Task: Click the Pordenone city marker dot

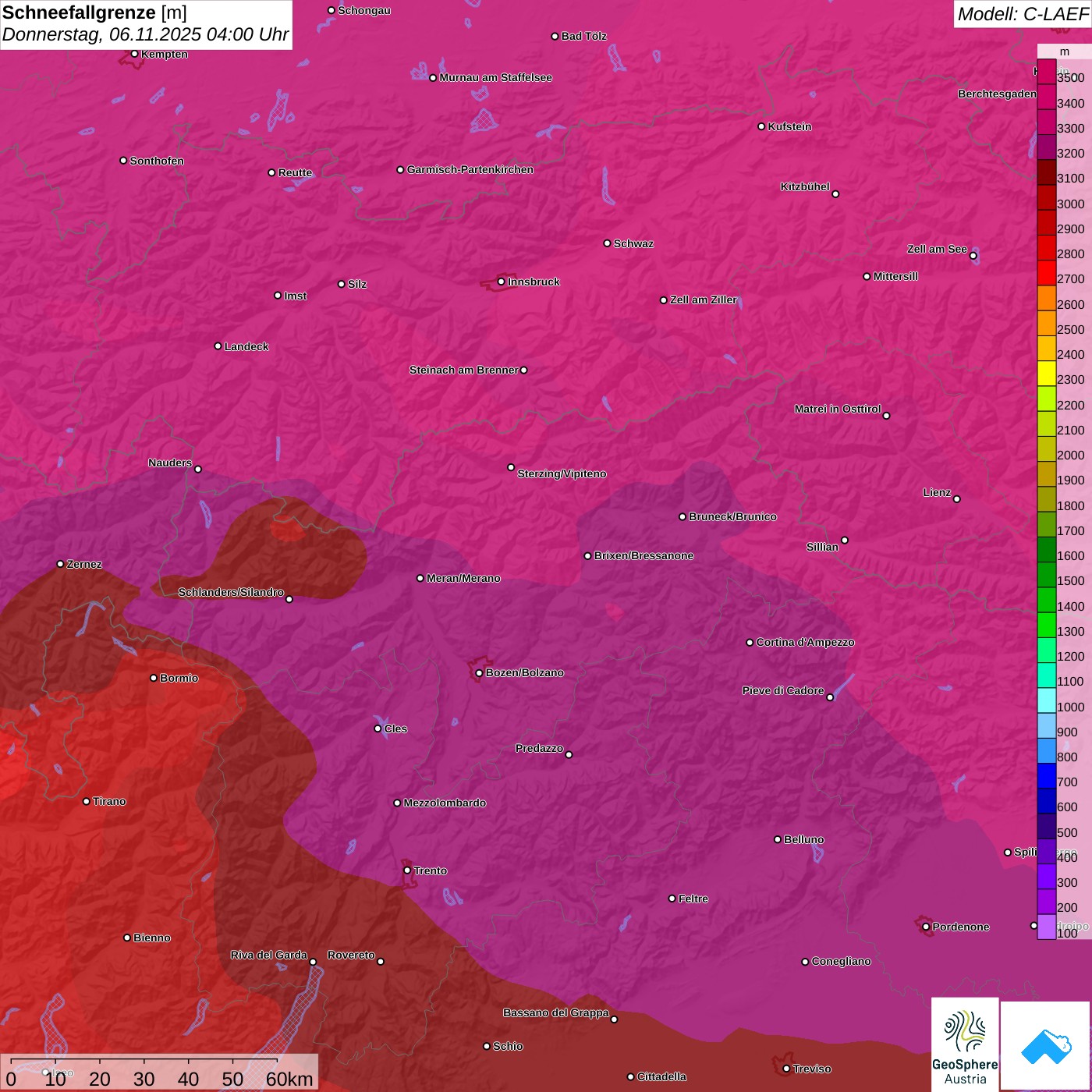Action: (926, 927)
